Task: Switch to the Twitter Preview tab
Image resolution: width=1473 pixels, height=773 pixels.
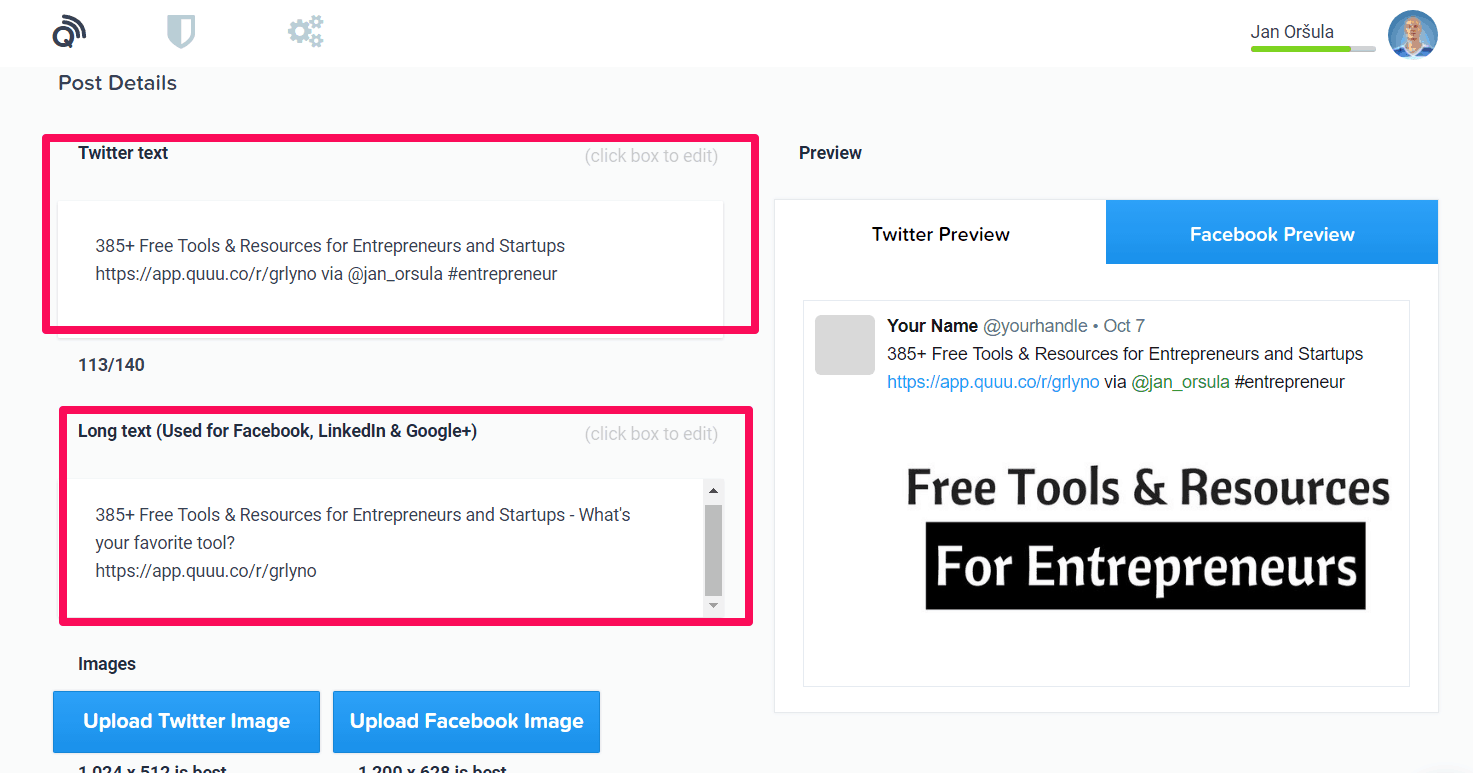Action: pyautogui.click(x=940, y=234)
